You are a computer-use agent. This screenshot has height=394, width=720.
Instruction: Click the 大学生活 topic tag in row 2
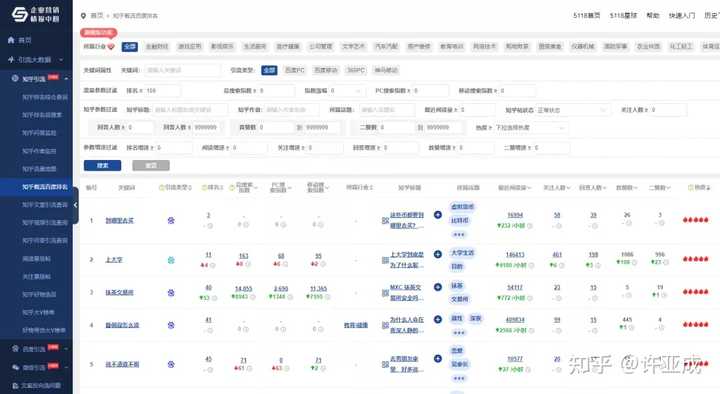[462, 253]
